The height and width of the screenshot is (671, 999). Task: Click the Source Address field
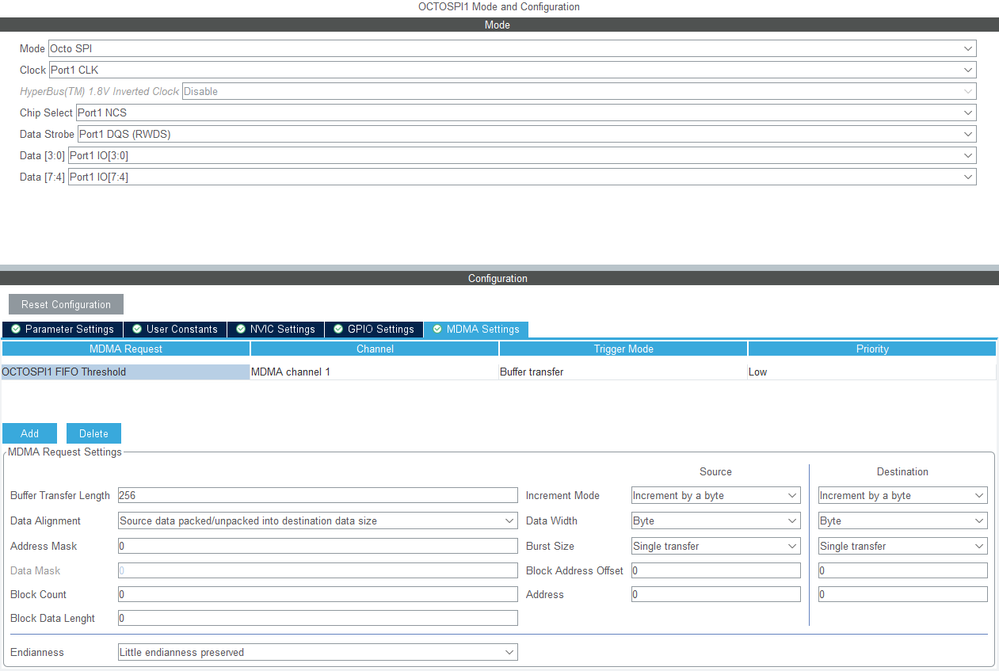click(715, 595)
